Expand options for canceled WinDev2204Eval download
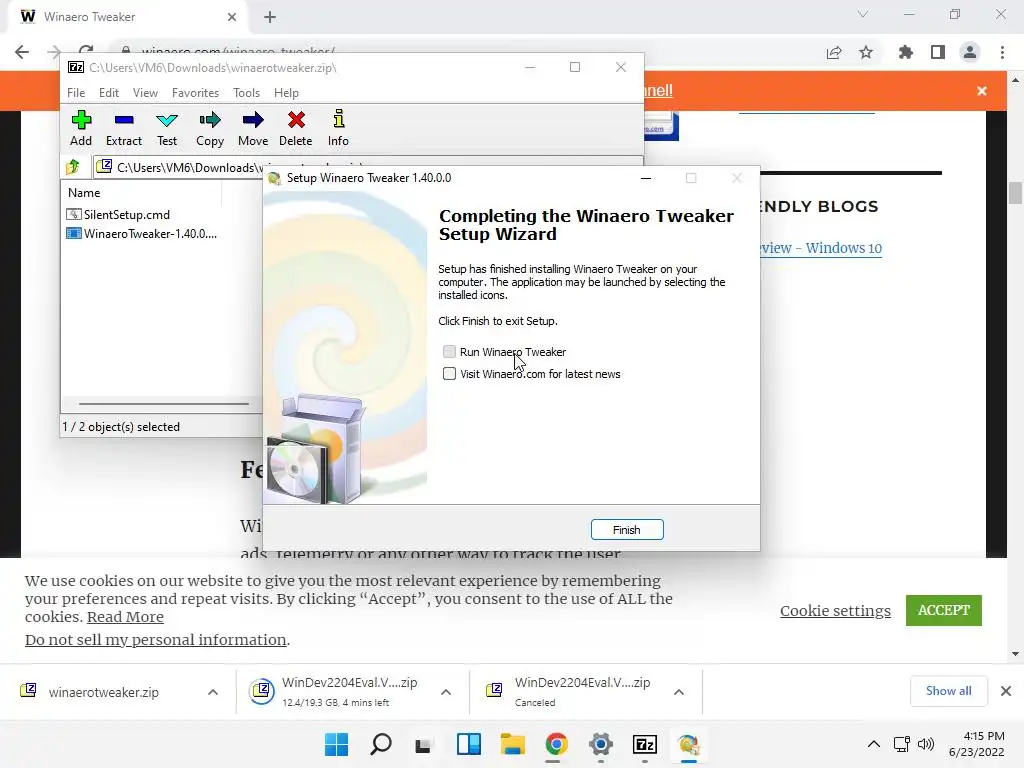Screen dimensions: 1024x768 [x=679, y=692]
